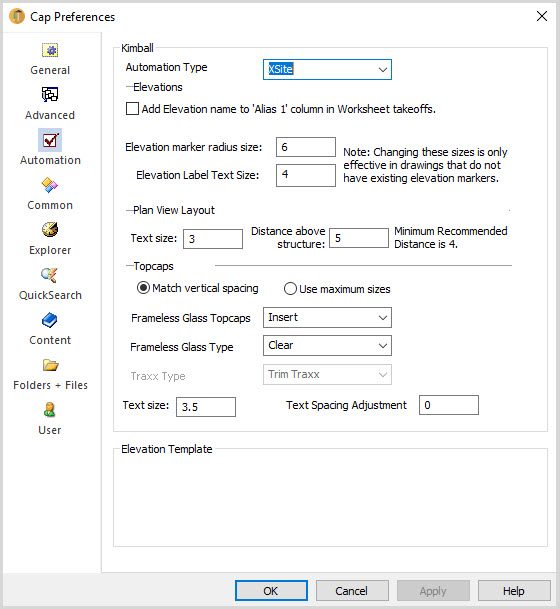Select Match vertical spacing radio button
This screenshot has height=609, width=559.
coord(143,288)
